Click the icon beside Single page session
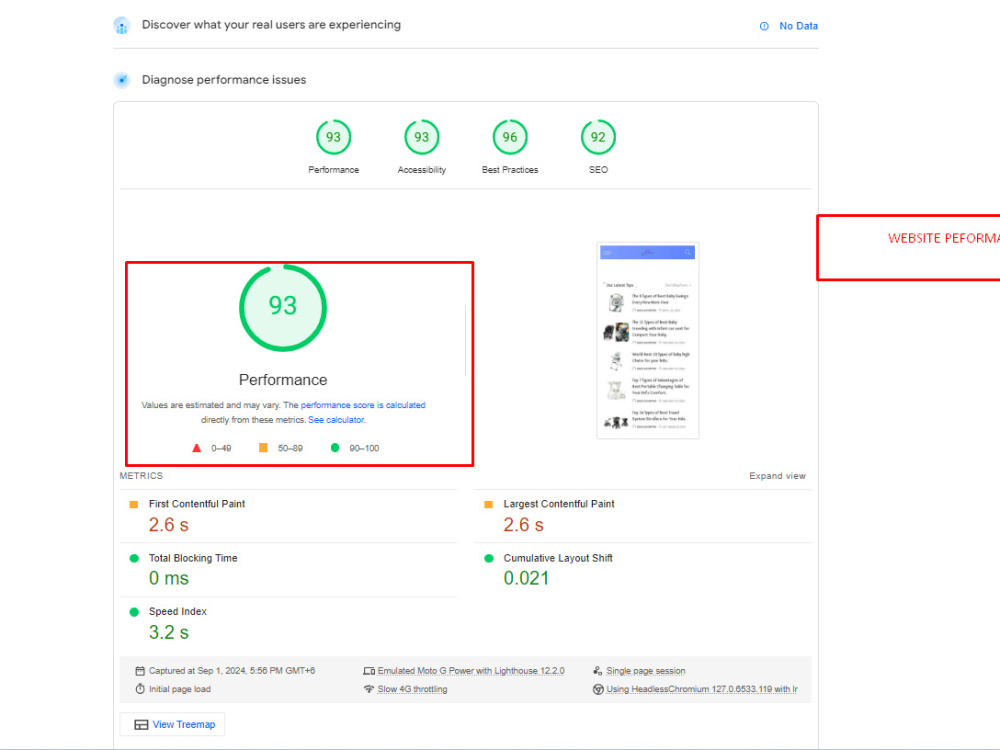 (598, 671)
